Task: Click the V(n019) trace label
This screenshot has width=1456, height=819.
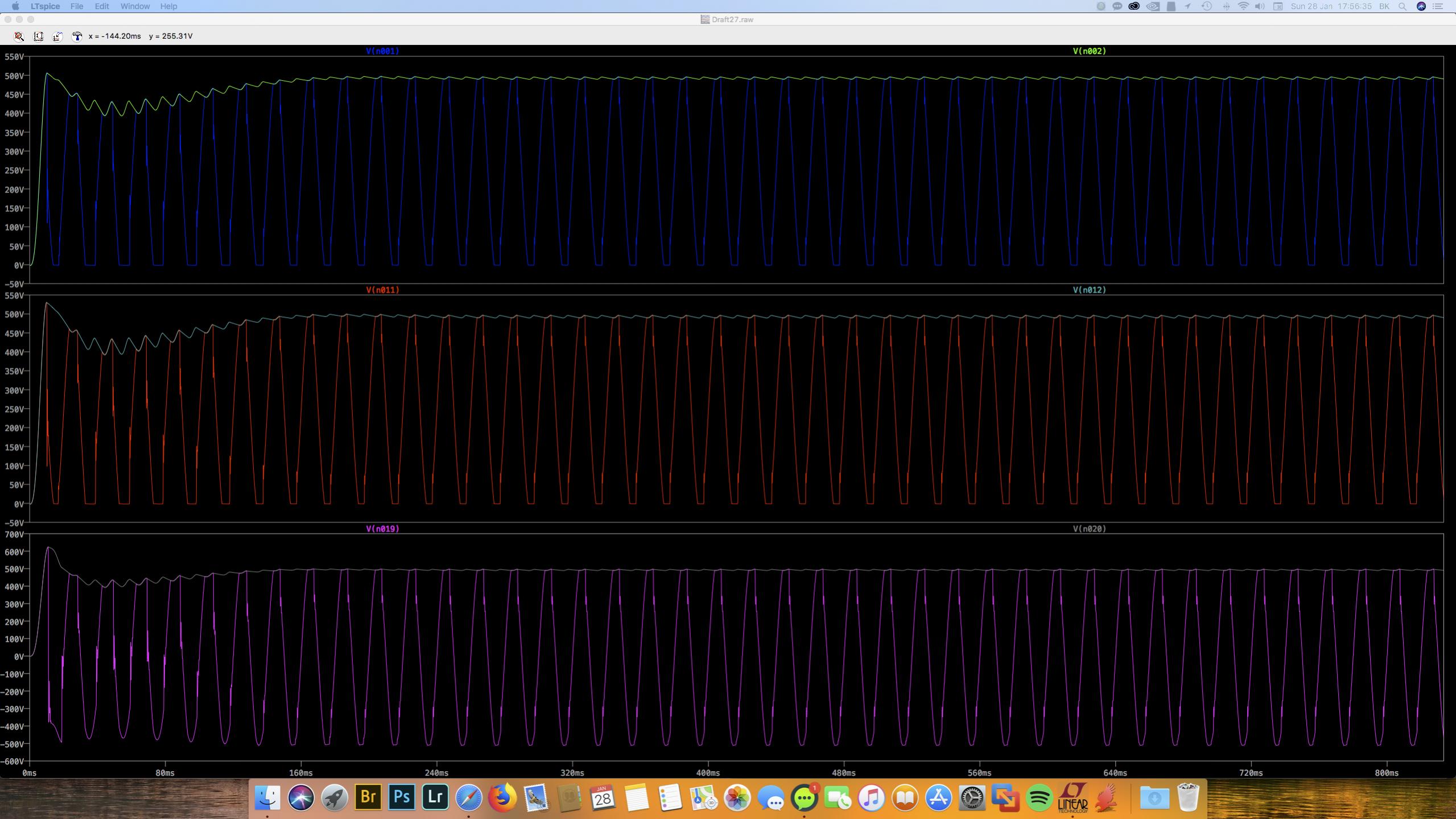Action: pos(382,529)
